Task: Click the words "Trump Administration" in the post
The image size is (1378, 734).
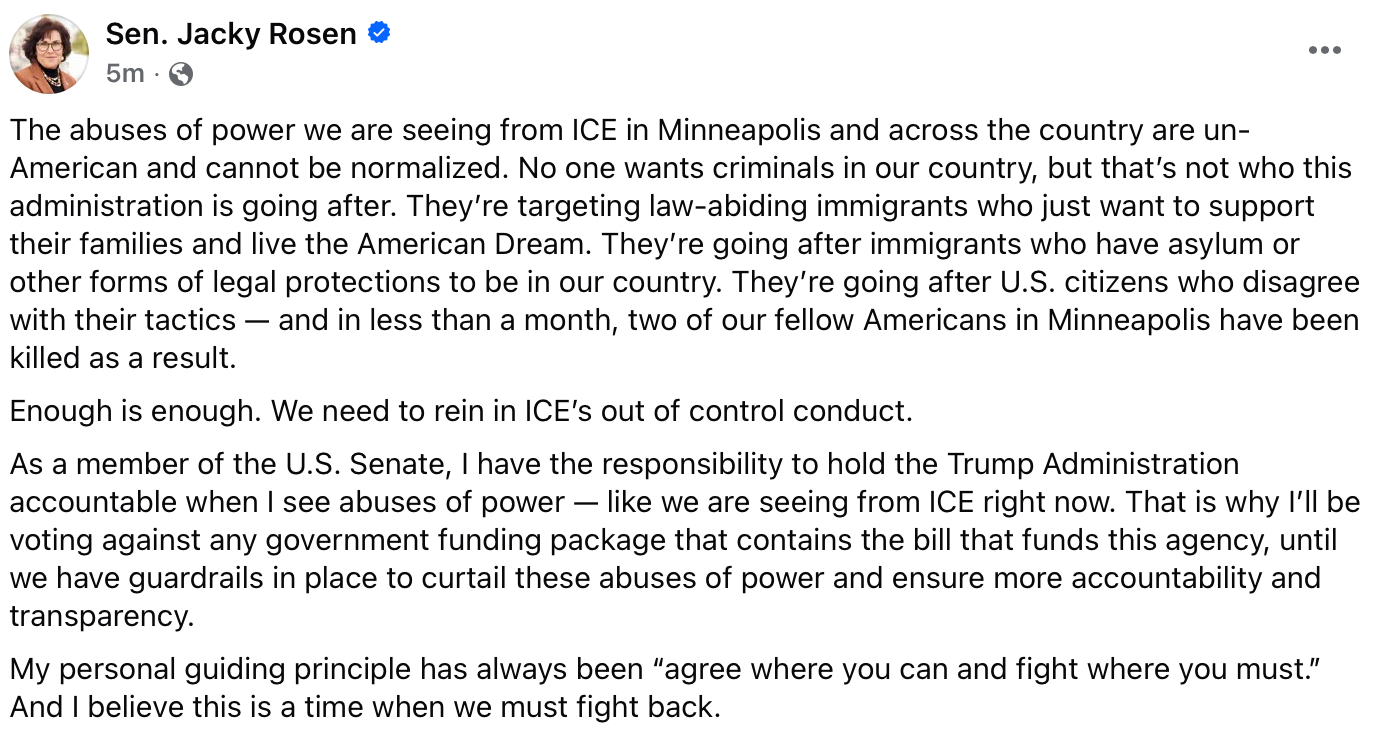Action: coord(1093,464)
